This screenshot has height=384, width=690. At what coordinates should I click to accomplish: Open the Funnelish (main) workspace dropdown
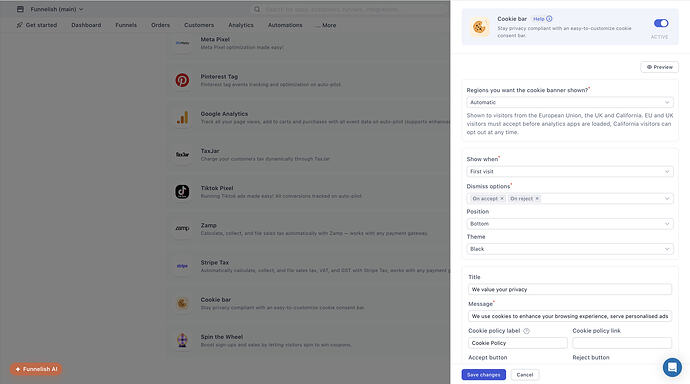coord(57,9)
